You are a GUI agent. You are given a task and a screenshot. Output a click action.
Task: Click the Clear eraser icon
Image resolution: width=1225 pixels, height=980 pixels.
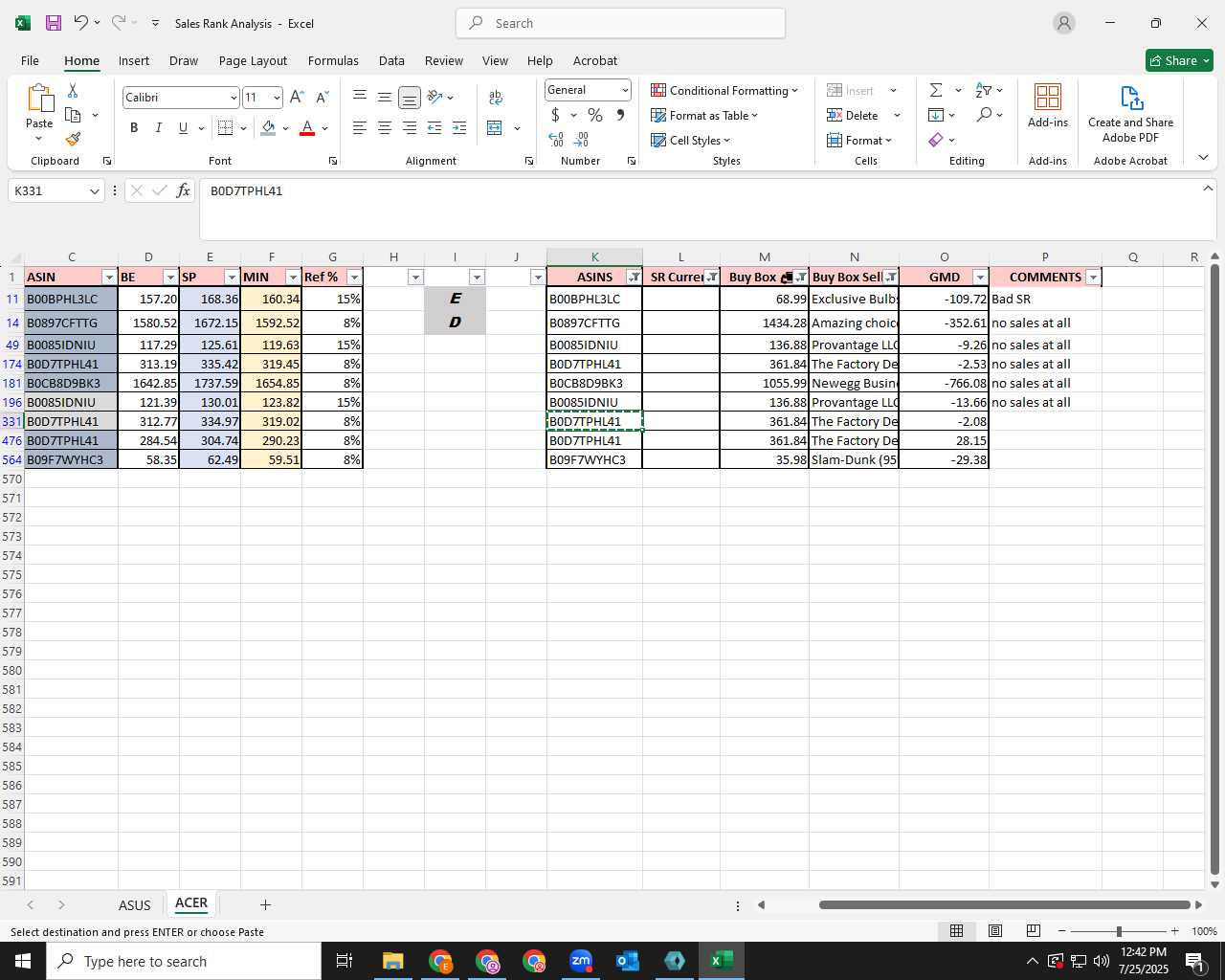click(x=936, y=140)
